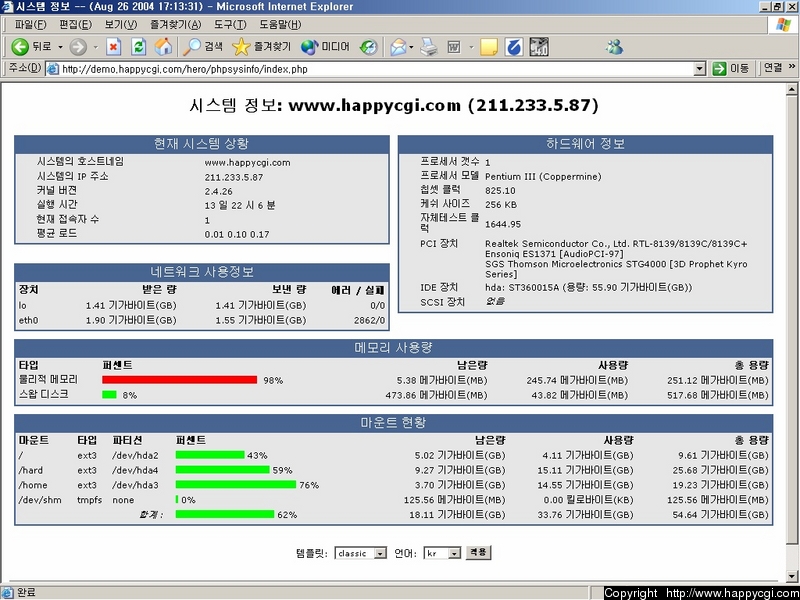
Task: Click the black-and-white picture toolbar icon
Action: [x=539, y=47]
